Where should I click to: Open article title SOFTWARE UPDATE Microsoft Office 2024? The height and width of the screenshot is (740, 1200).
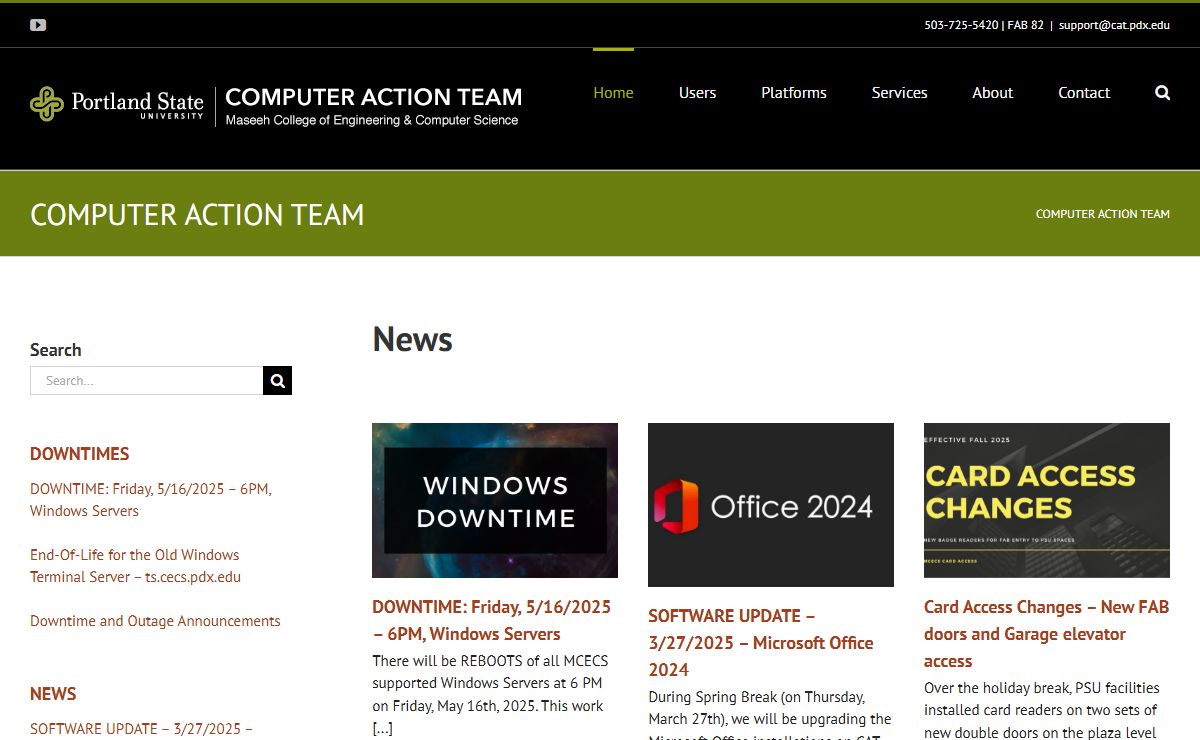tap(761, 643)
